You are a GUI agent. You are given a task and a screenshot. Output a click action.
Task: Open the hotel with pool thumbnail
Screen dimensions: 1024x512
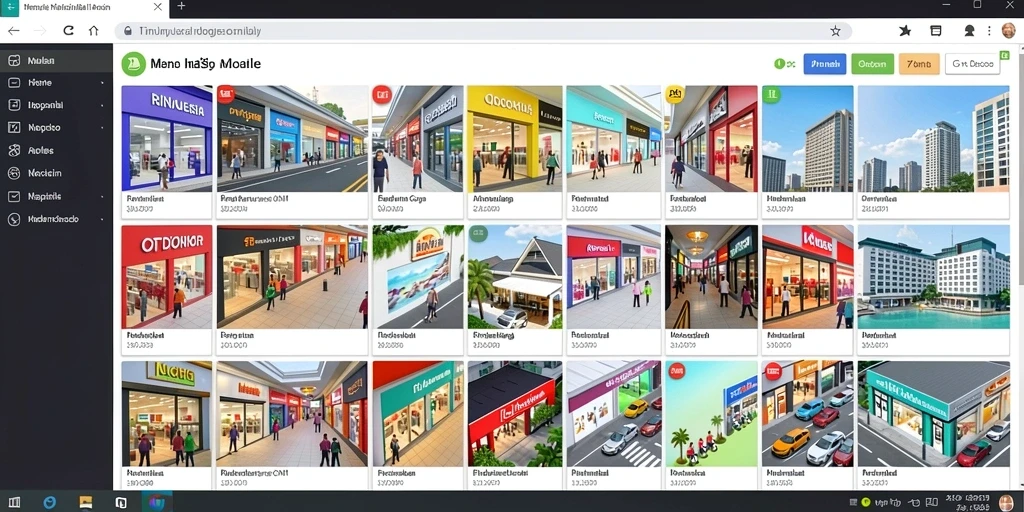tap(933, 277)
